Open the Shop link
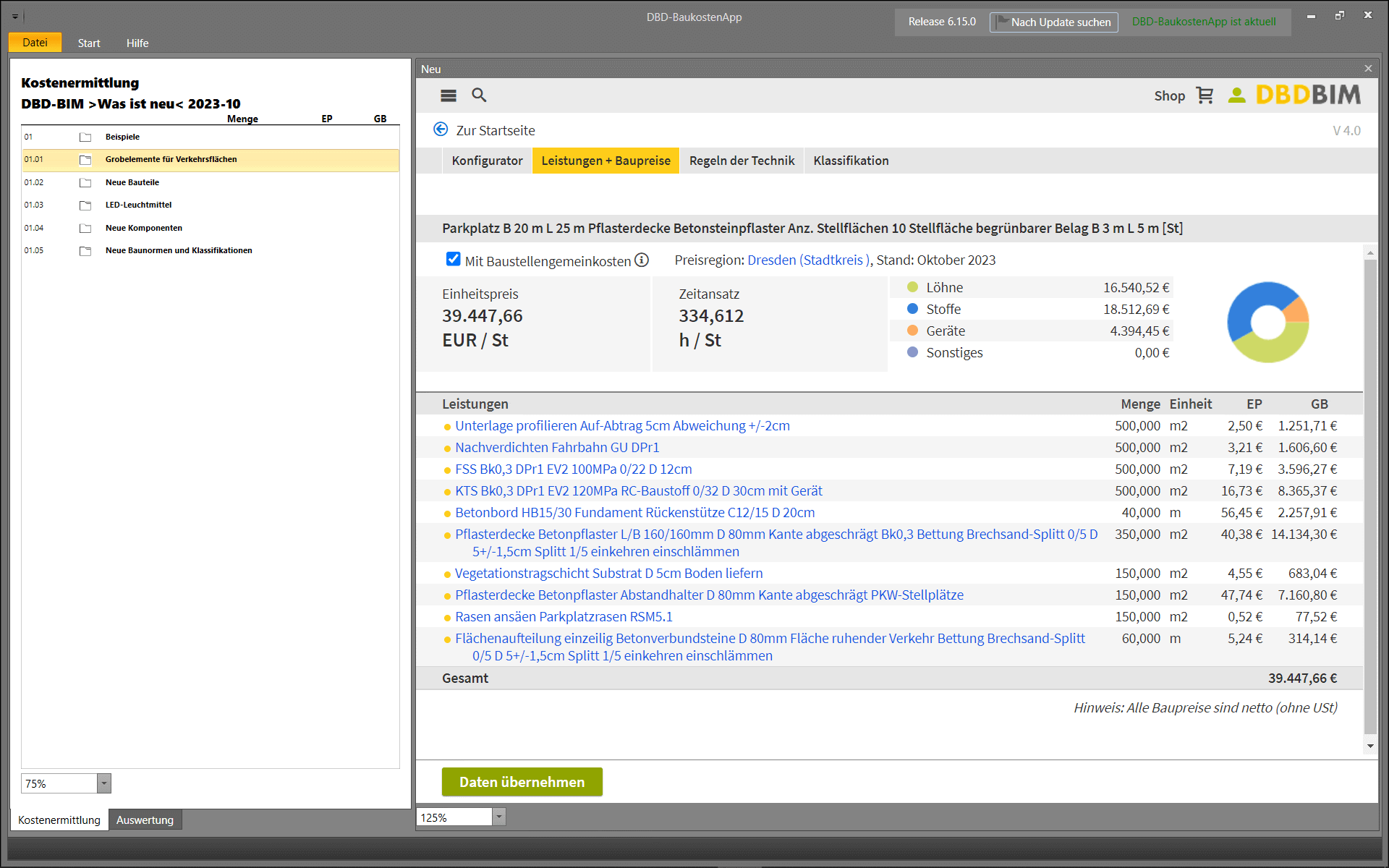The image size is (1389, 868). coord(1169,95)
